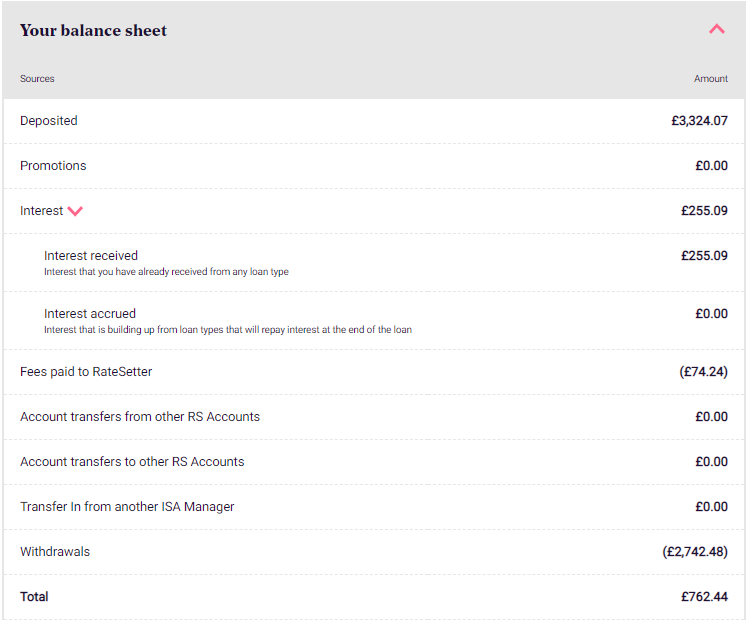Screen dimensions: 746x620
Task: Select 'Account transfers to other RS Accounts'
Action: coord(132,462)
